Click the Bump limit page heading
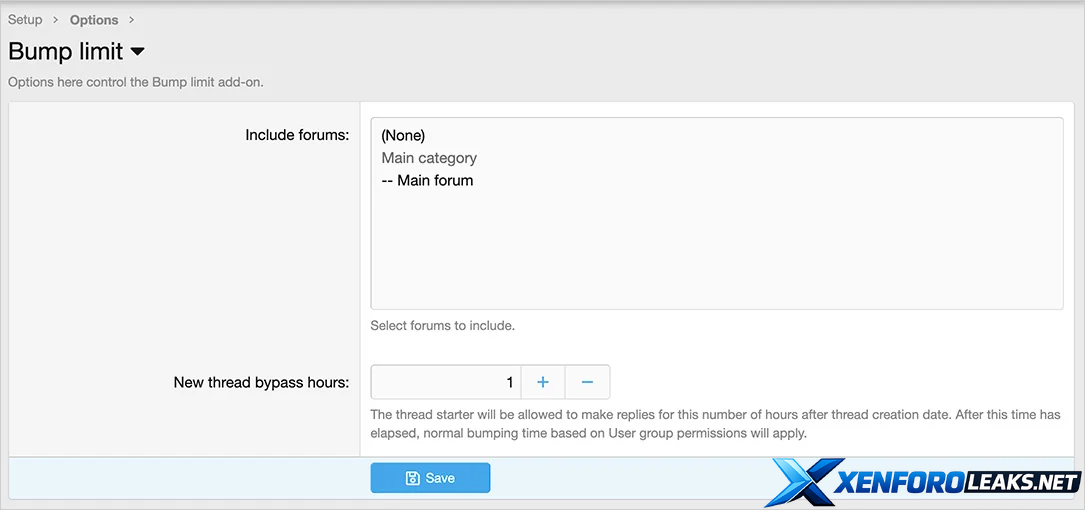1085x510 pixels. [66, 52]
